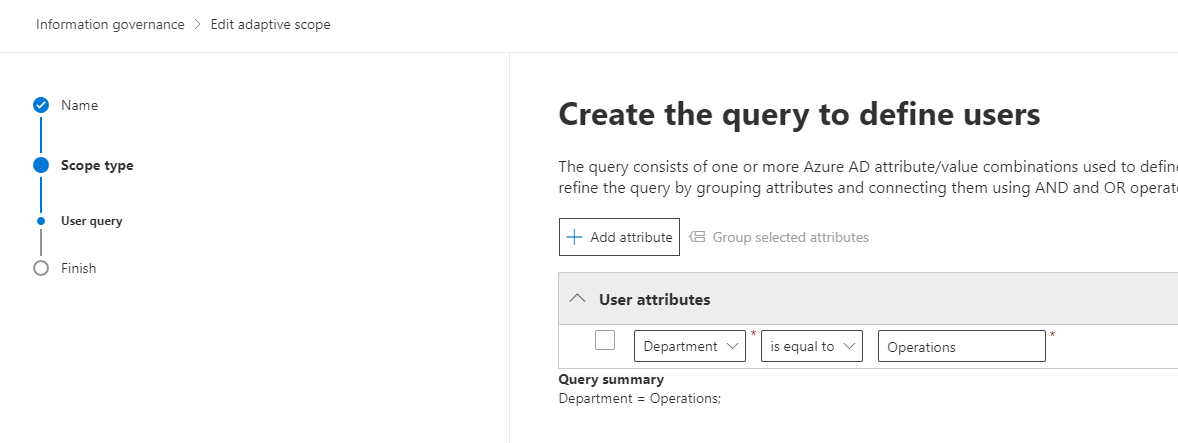Collapse the User attributes section chevron
This screenshot has height=443, width=1178.
[577, 299]
